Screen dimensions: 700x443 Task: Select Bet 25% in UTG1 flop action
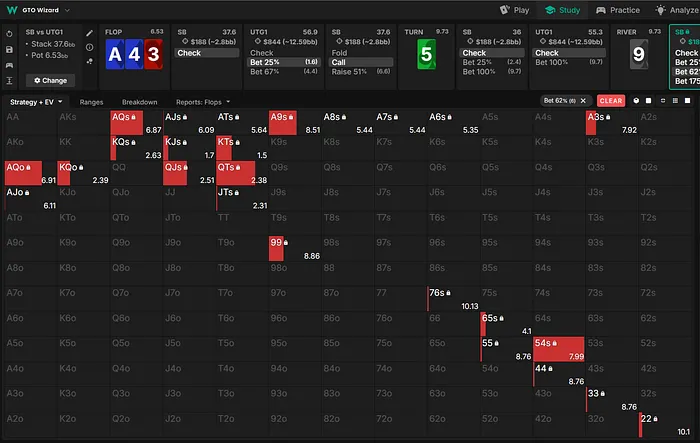(283, 62)
